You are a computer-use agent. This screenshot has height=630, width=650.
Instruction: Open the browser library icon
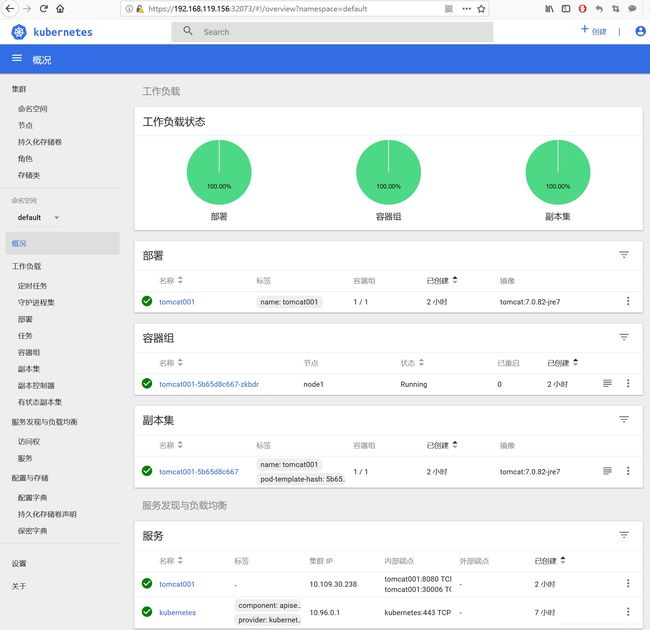point(549,9)
